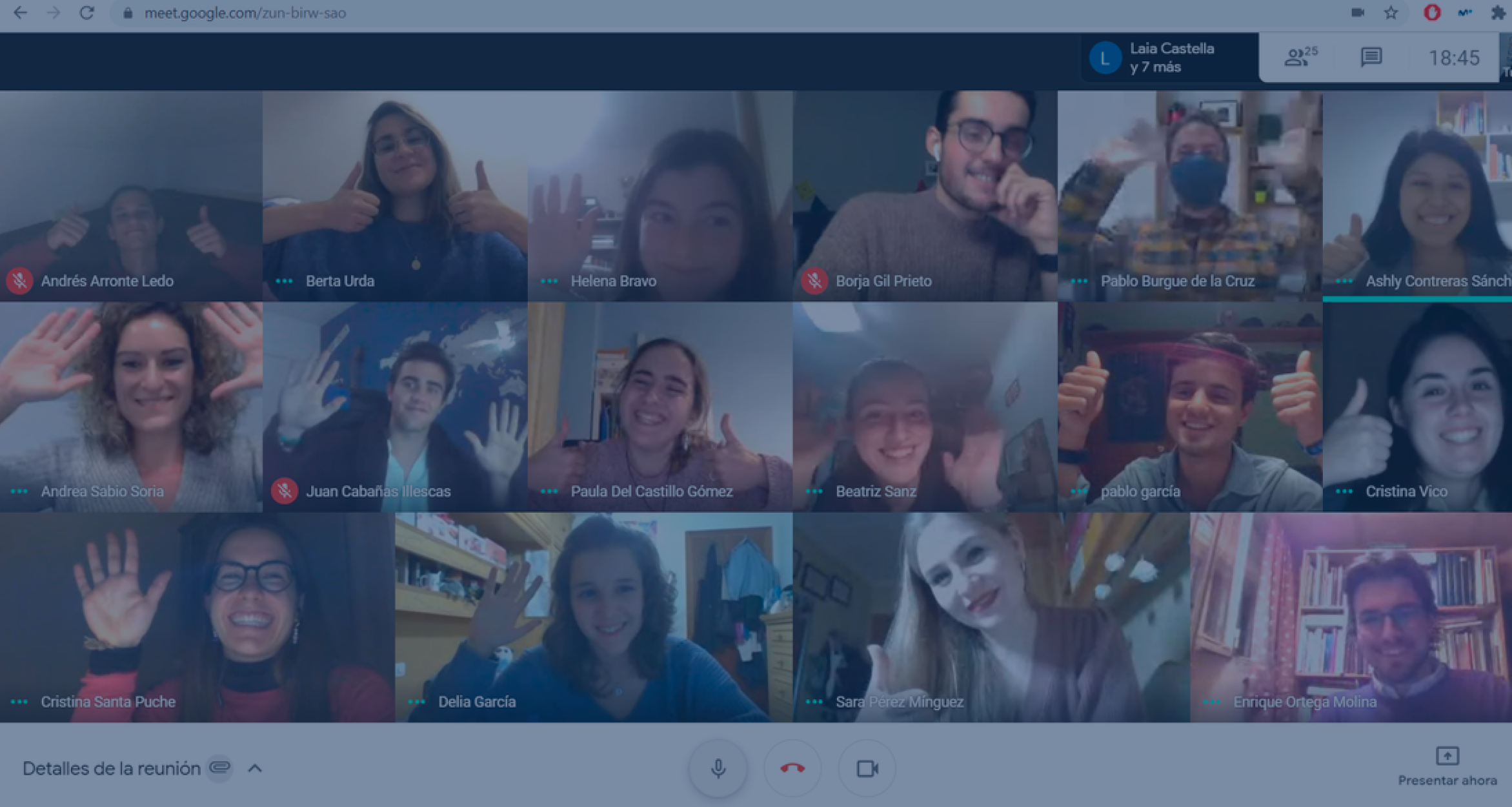
Task: Select Borja Gil Prieto video tile
Action: pos(925,196)
